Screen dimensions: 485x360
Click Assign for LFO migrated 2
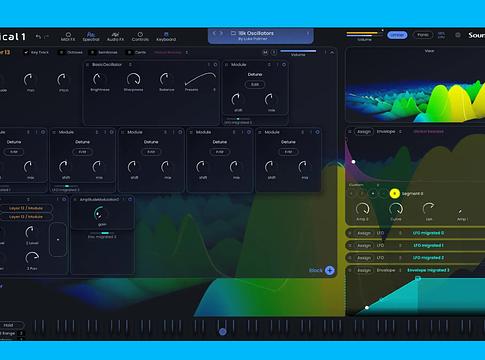(x=364, y=258)
